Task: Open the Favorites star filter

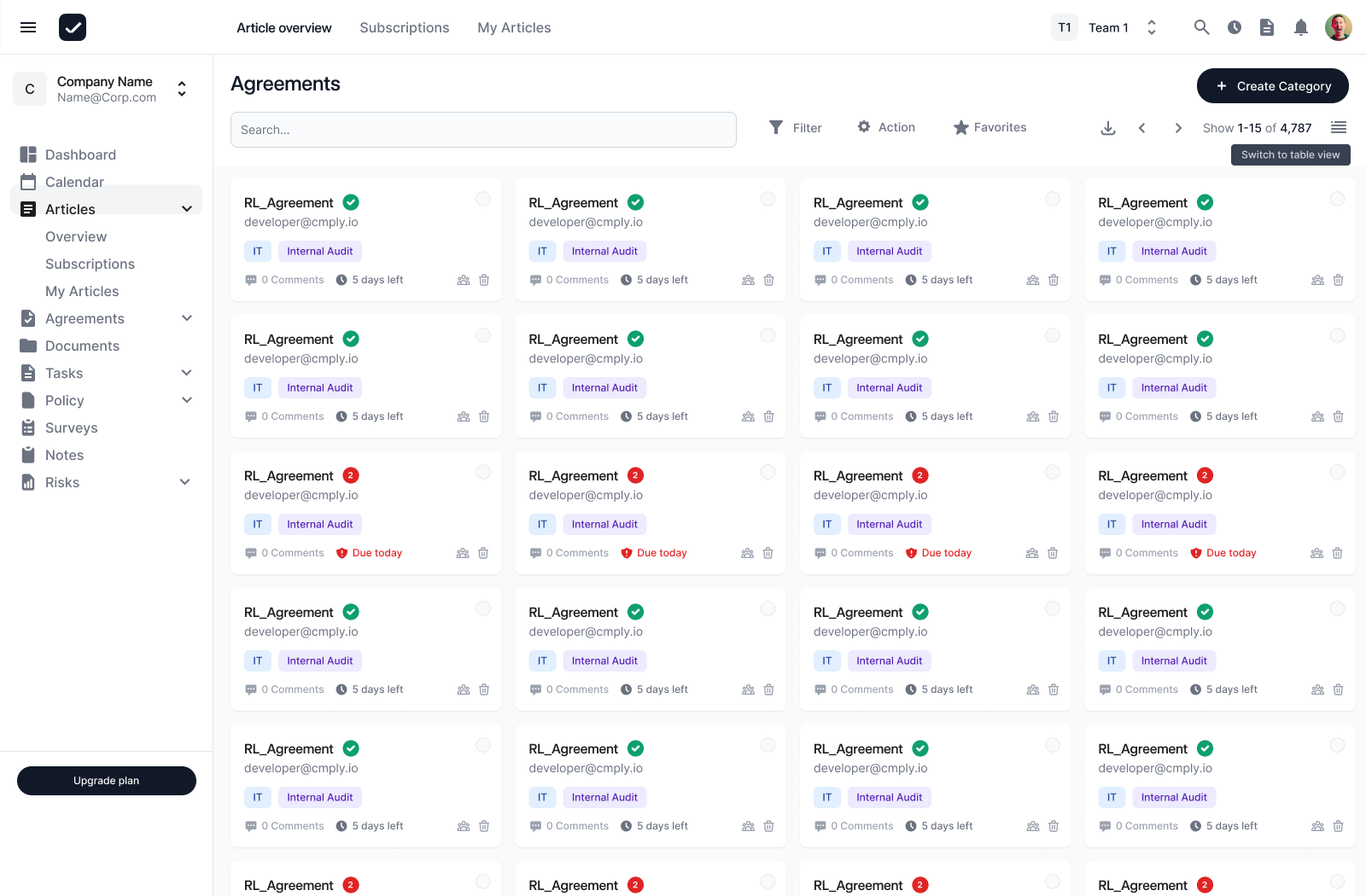Action: [x=961, y=126]
